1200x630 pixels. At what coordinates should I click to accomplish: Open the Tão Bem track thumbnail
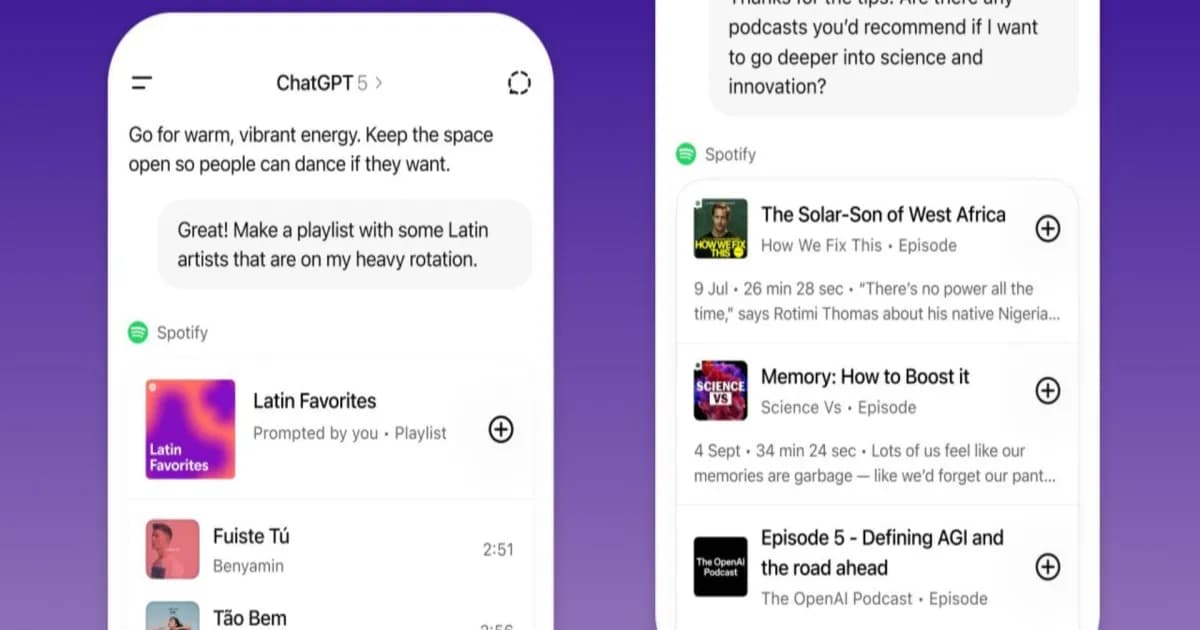point(172,615)
